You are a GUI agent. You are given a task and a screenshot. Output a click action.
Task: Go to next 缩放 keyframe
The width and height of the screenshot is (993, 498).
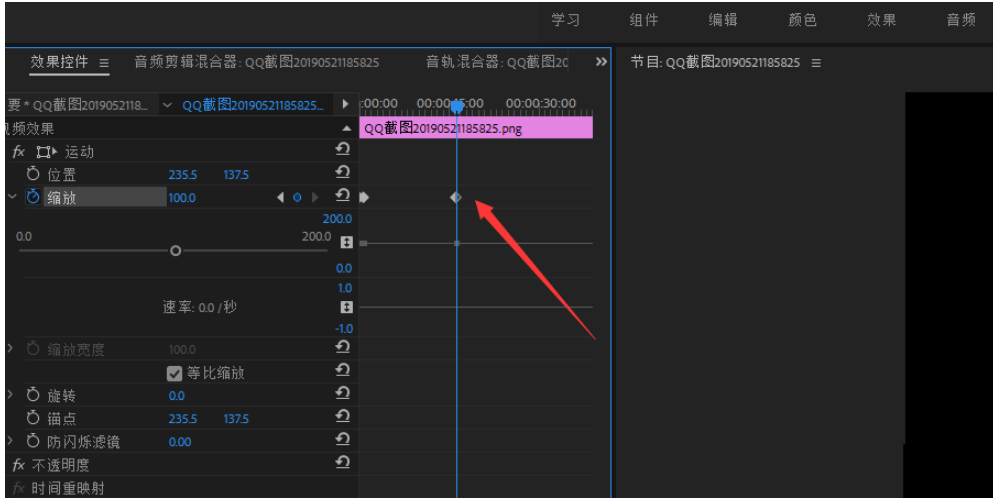(x=315, y=198)
